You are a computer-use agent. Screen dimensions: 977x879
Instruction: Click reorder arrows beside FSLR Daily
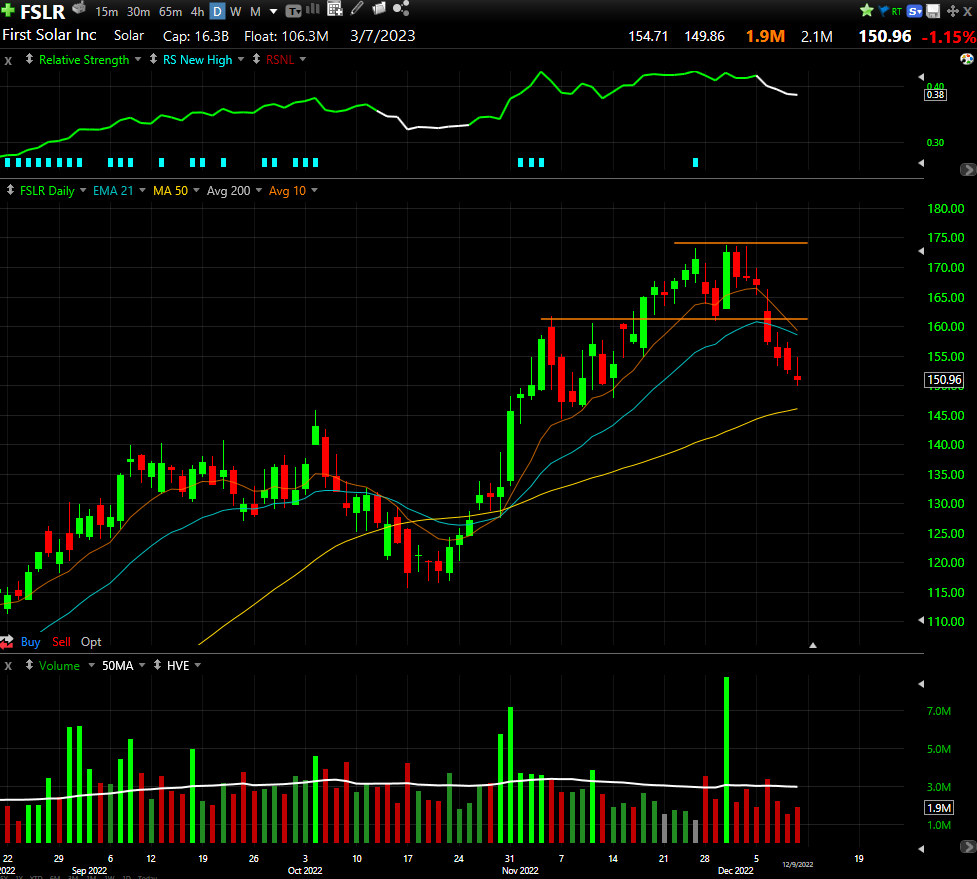(10, 190)
